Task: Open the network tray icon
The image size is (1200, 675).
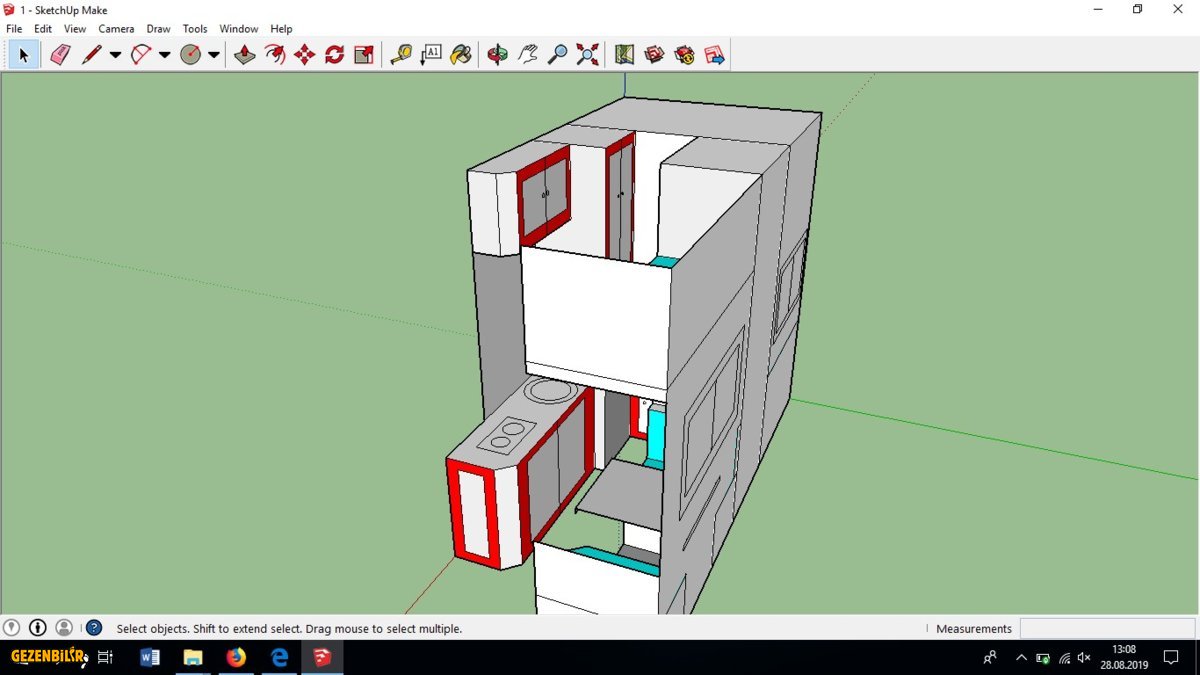Action: [1064, 658]
